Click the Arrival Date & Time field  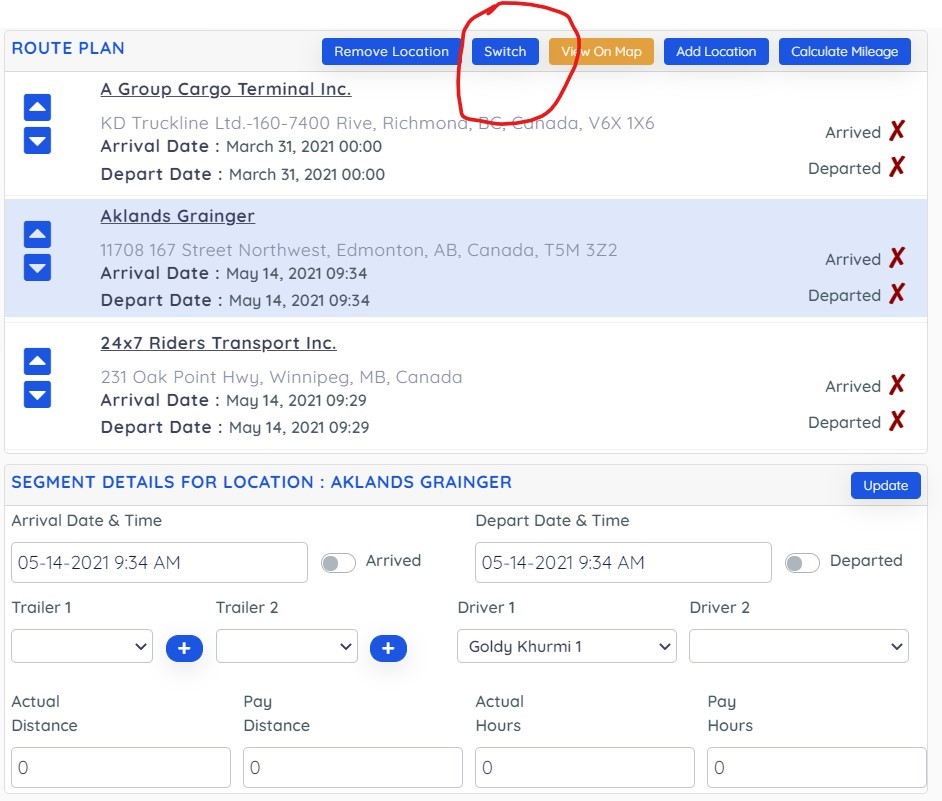pyautogui.click(x=159, y=563)
